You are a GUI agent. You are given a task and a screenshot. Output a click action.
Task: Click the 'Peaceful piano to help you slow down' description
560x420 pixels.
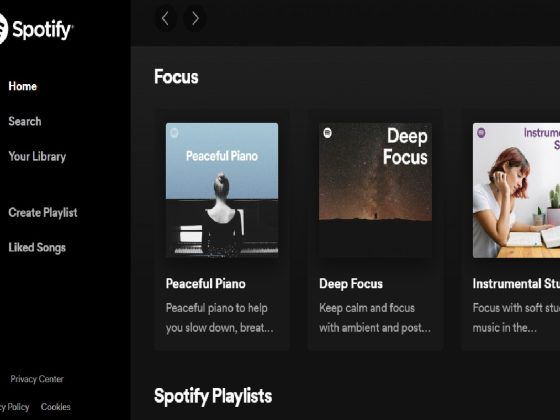[220, 318]
